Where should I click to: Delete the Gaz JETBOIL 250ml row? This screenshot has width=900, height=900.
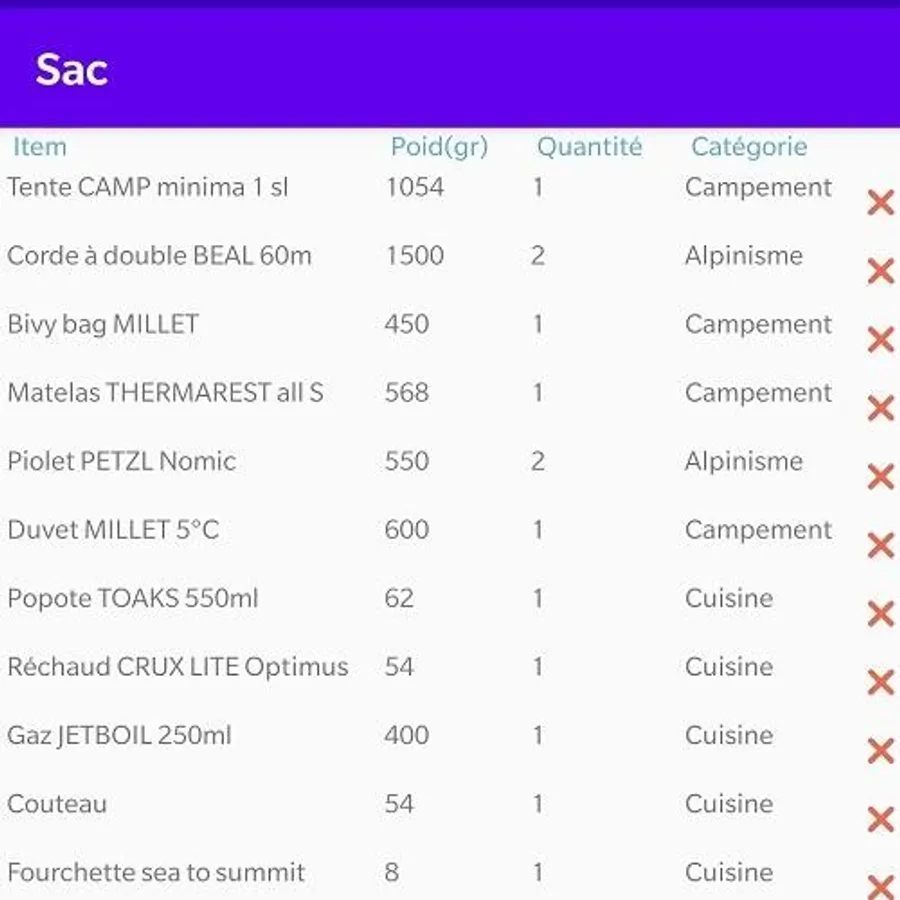pyautogui.click(x=880, y=751)
